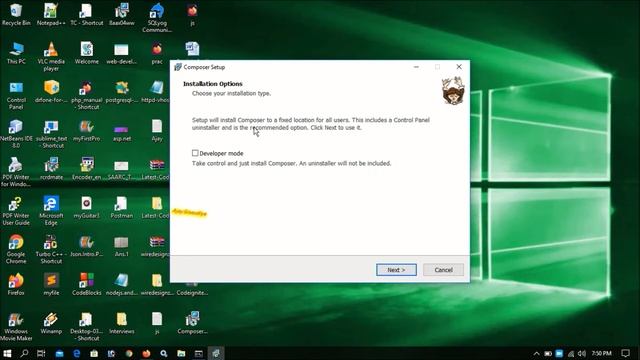Open Edge from the taskbar
Viewport: 640px width, 360px height.
[x=76, y=353]
